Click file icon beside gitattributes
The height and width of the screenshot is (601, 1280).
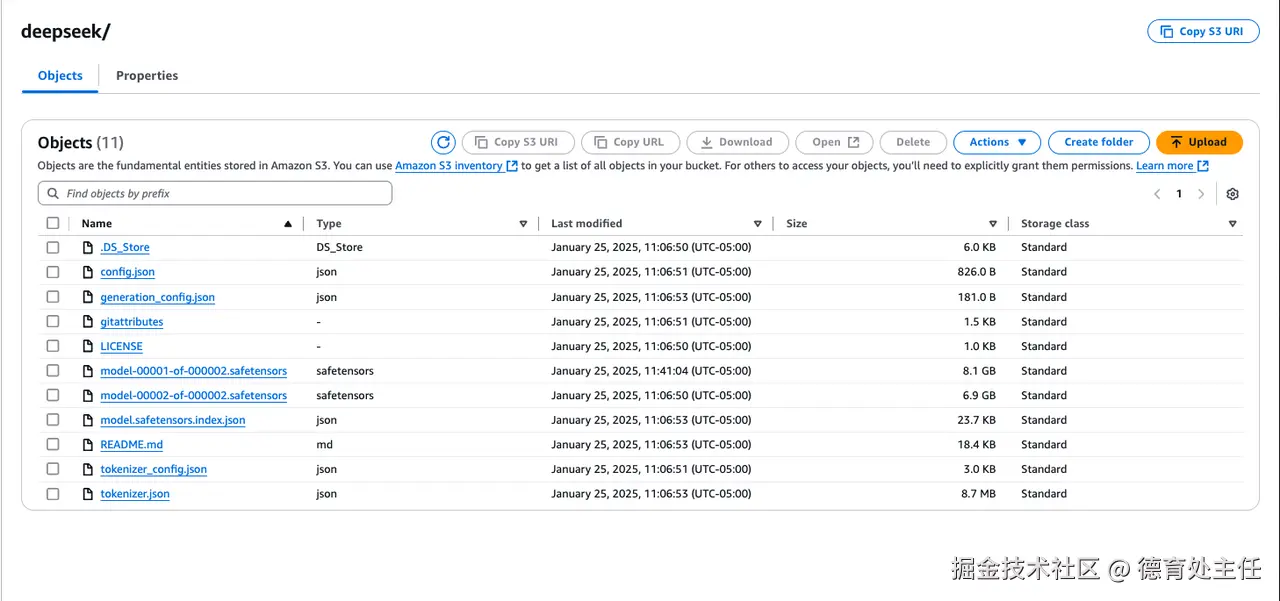tap(88, 322)
